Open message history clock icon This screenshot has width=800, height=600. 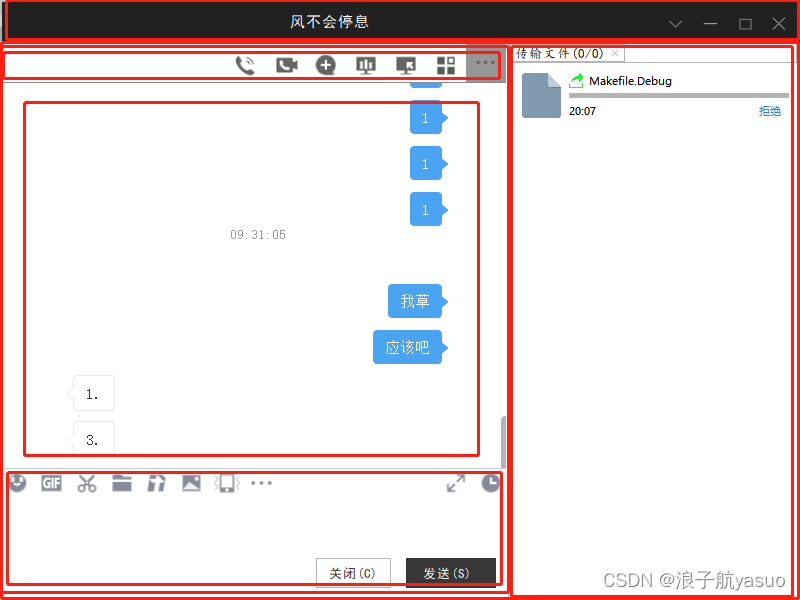pos(490,483)
